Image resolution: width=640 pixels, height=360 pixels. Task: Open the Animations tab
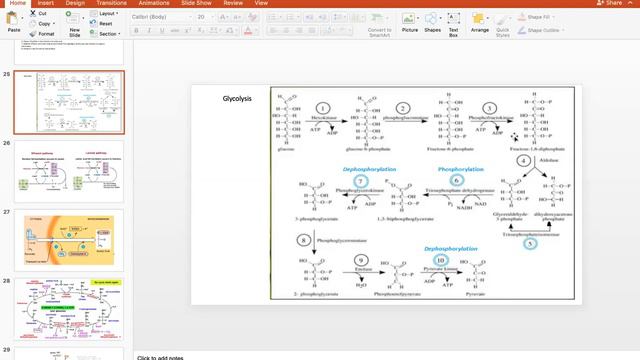[x=154, y=3]
